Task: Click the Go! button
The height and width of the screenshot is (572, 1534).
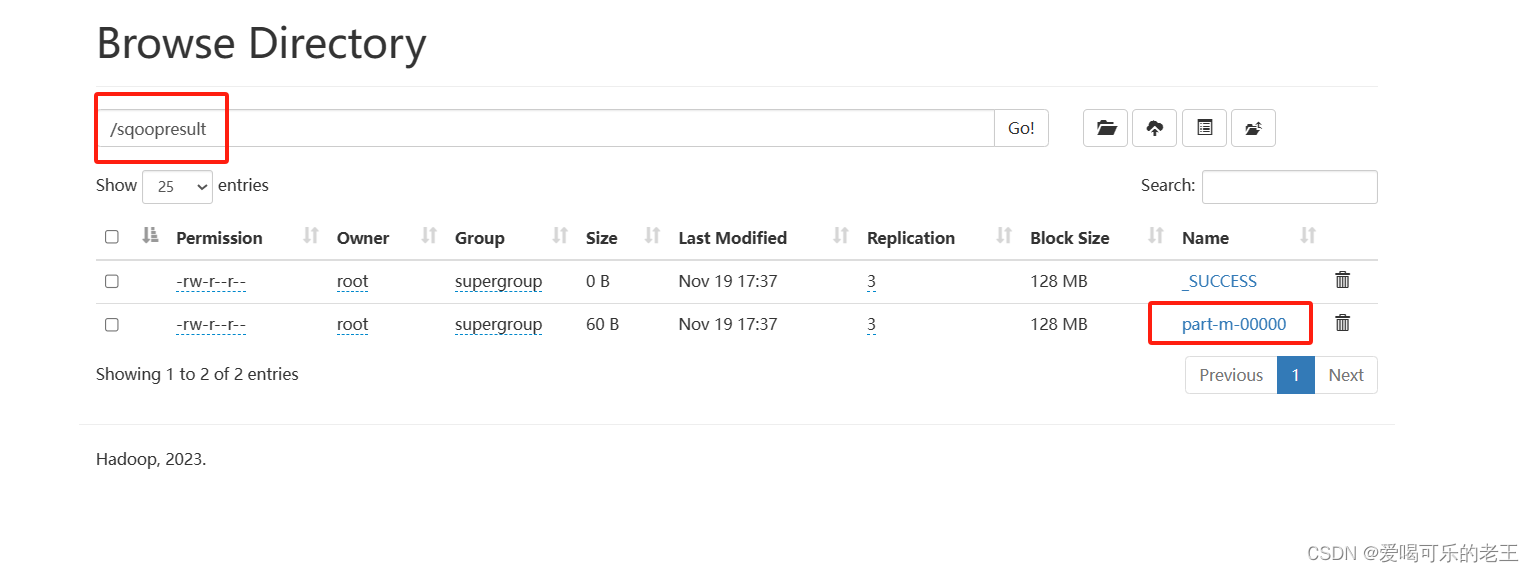Action: (1021, 128)
